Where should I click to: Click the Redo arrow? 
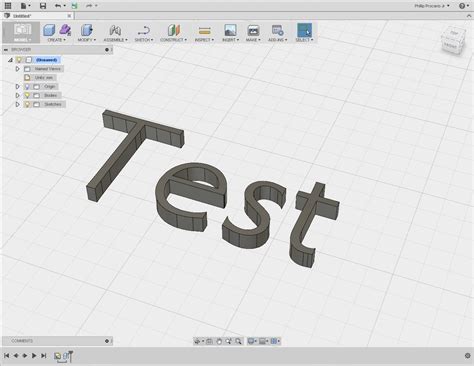coord(89,6)
